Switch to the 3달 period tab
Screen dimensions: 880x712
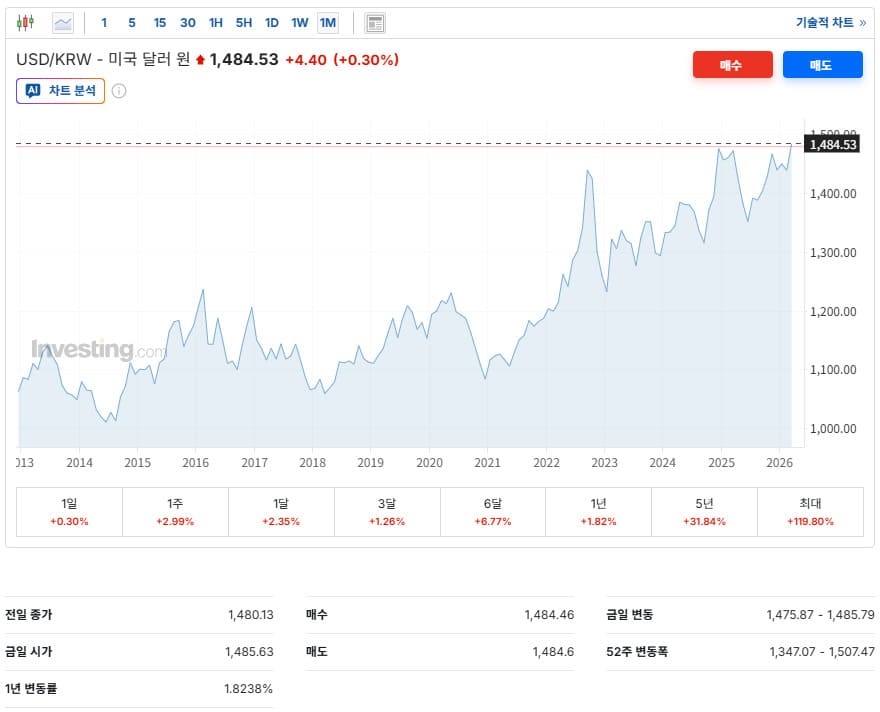tap(387, 512)
